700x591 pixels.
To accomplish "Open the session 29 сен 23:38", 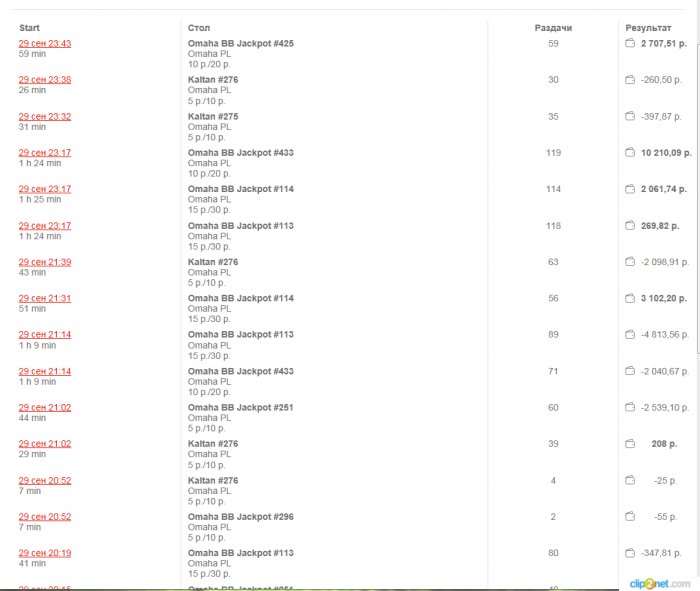I will point(45,80).
